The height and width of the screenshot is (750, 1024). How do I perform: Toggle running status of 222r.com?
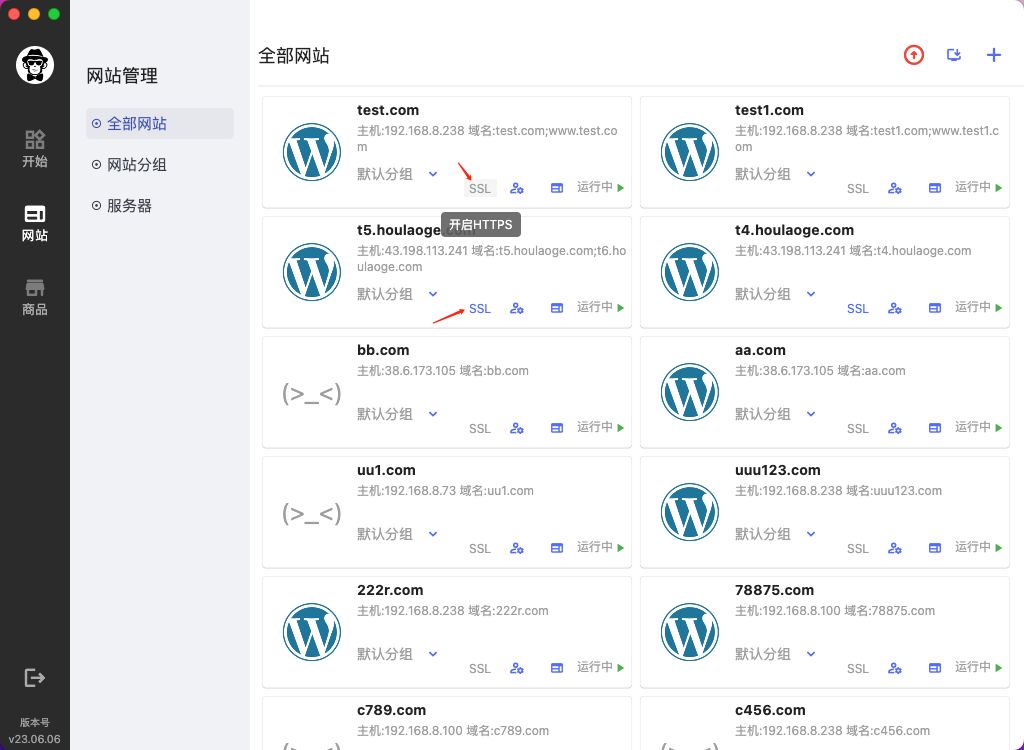tap(600, 667)
